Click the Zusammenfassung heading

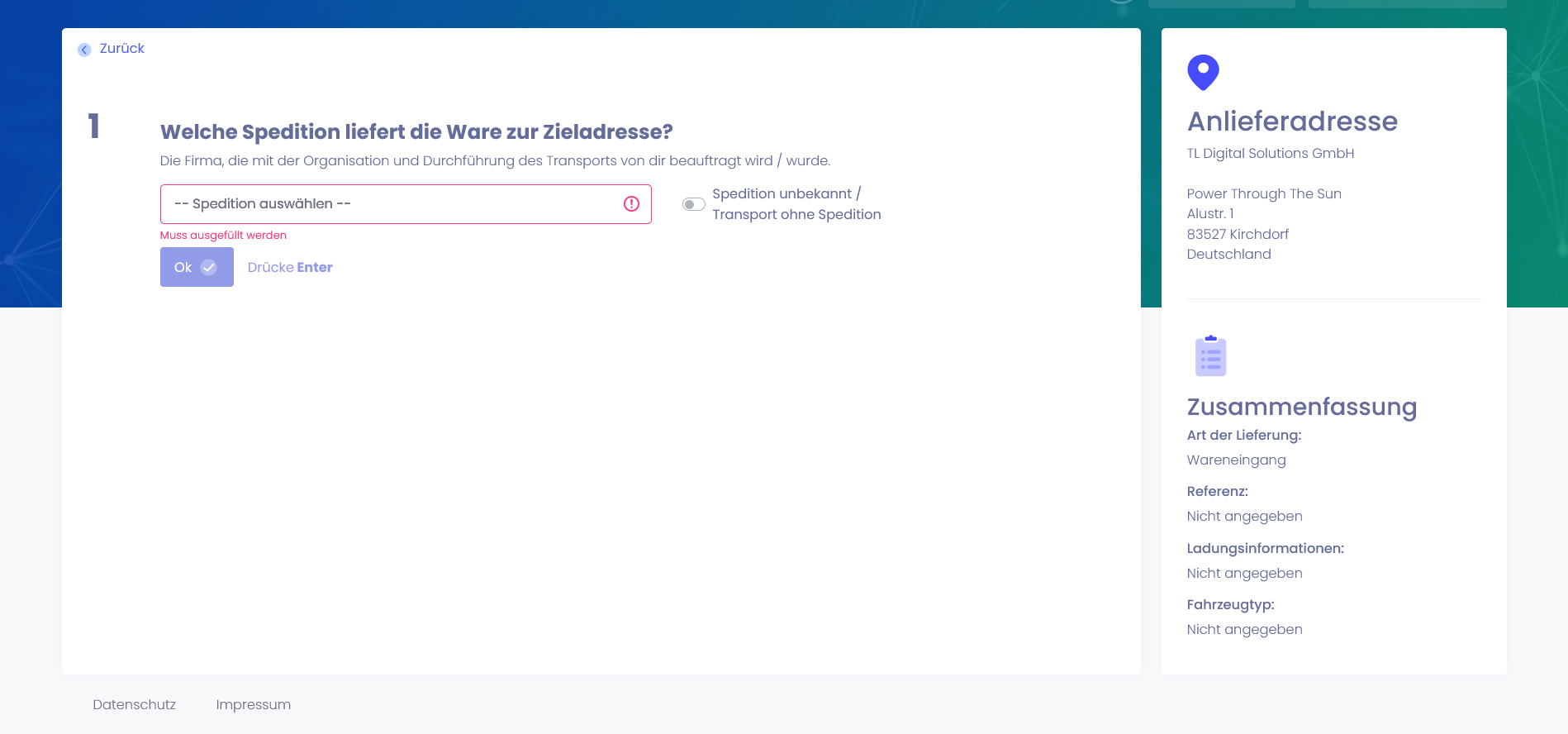(x=1301, y=407)
